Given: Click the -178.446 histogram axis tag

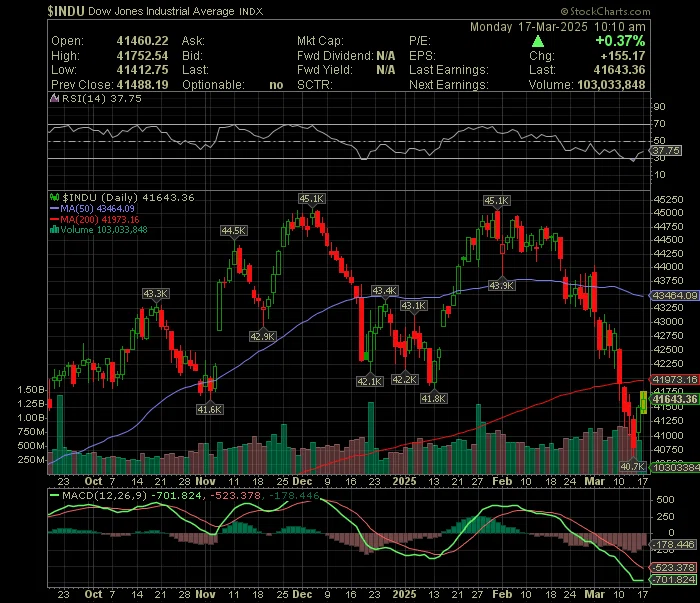Looking at the screenshot, I should tap(674, 545).
